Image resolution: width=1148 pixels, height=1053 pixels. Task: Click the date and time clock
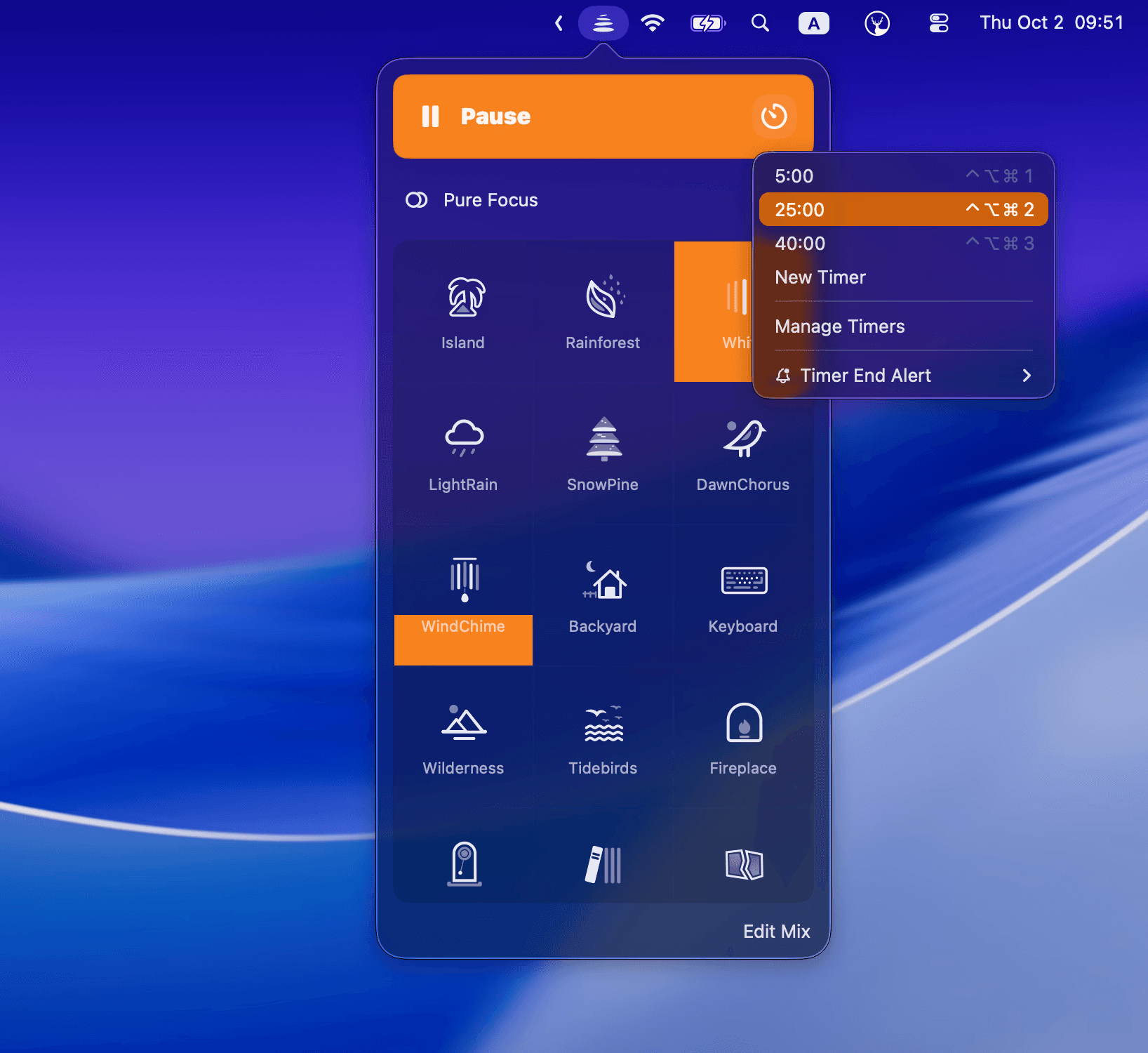click(x=1051, y=22)
